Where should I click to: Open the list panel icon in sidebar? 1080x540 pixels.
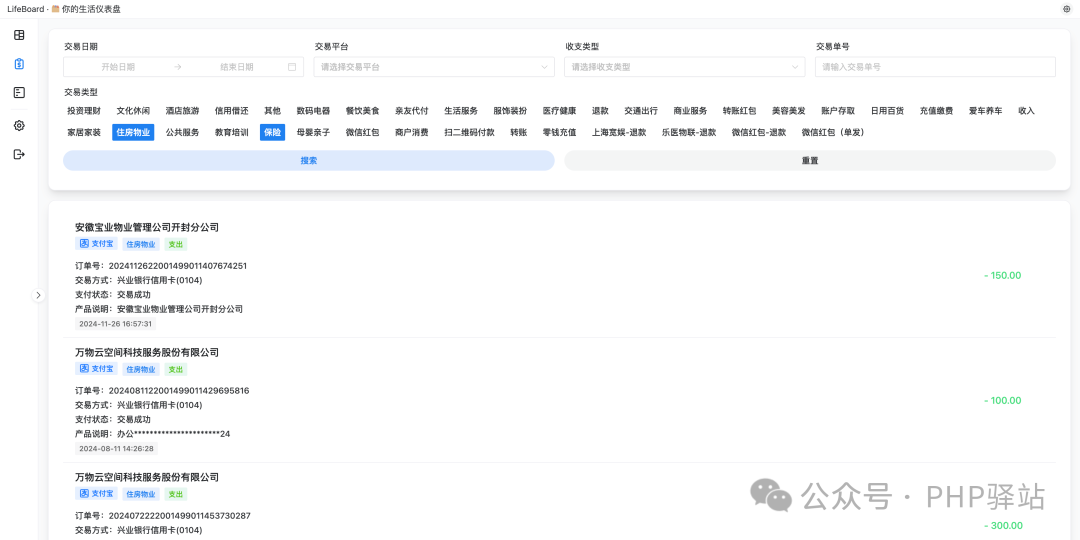[x=19, y=92]
